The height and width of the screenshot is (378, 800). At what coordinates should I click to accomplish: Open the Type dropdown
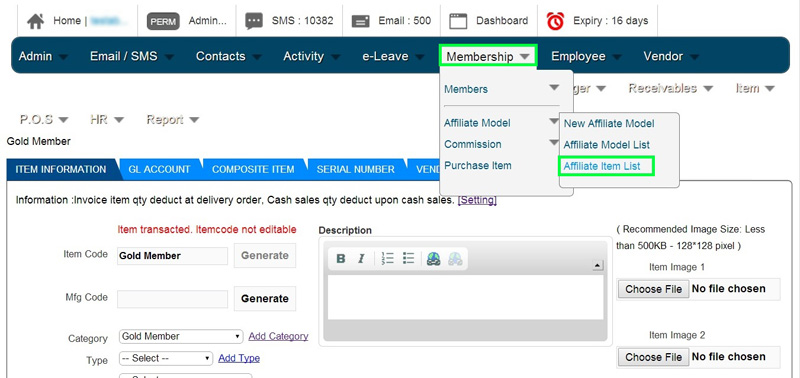(x=166, y=359)
